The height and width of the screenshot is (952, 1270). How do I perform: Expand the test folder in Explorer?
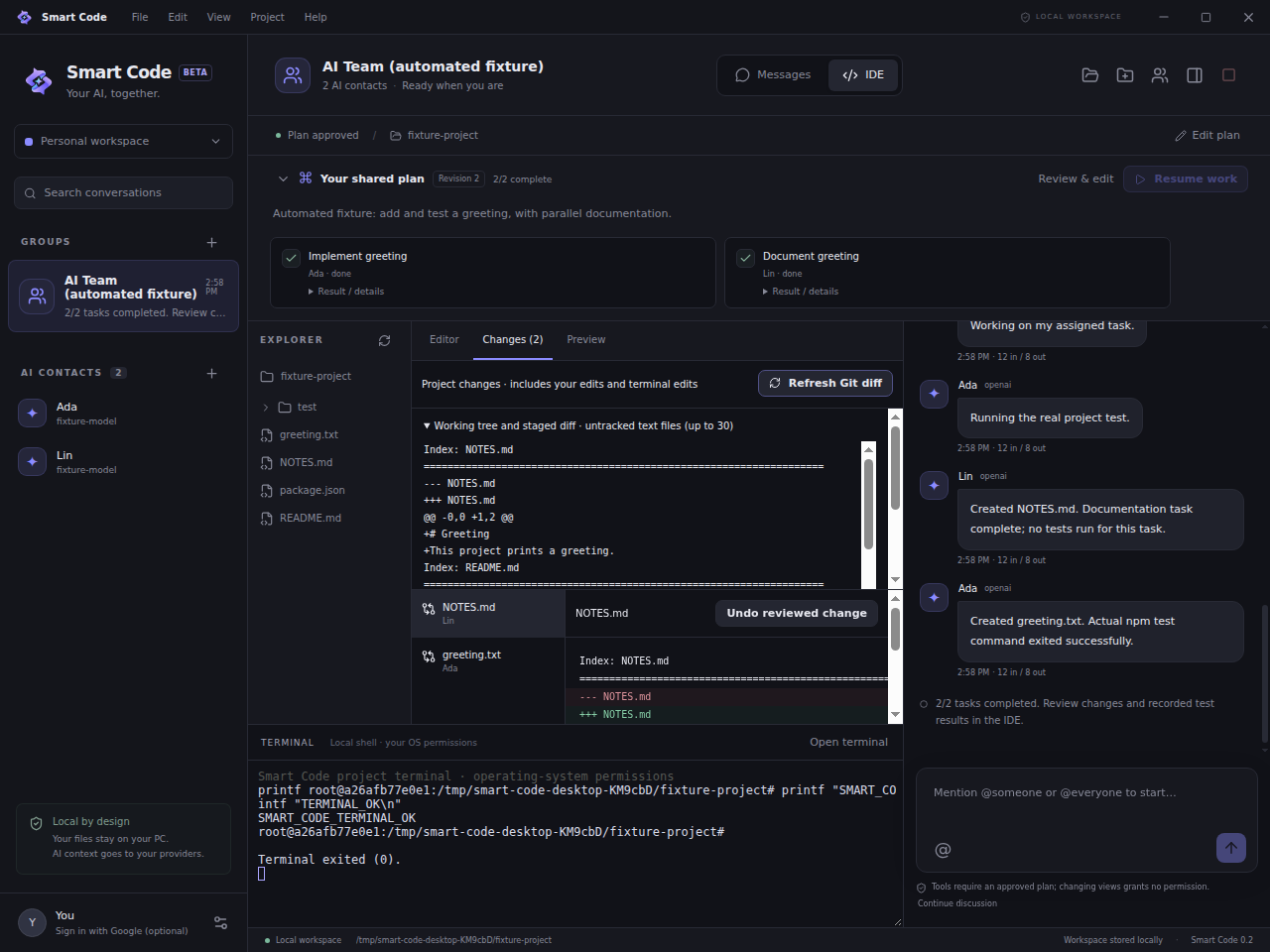coord(266,408)
